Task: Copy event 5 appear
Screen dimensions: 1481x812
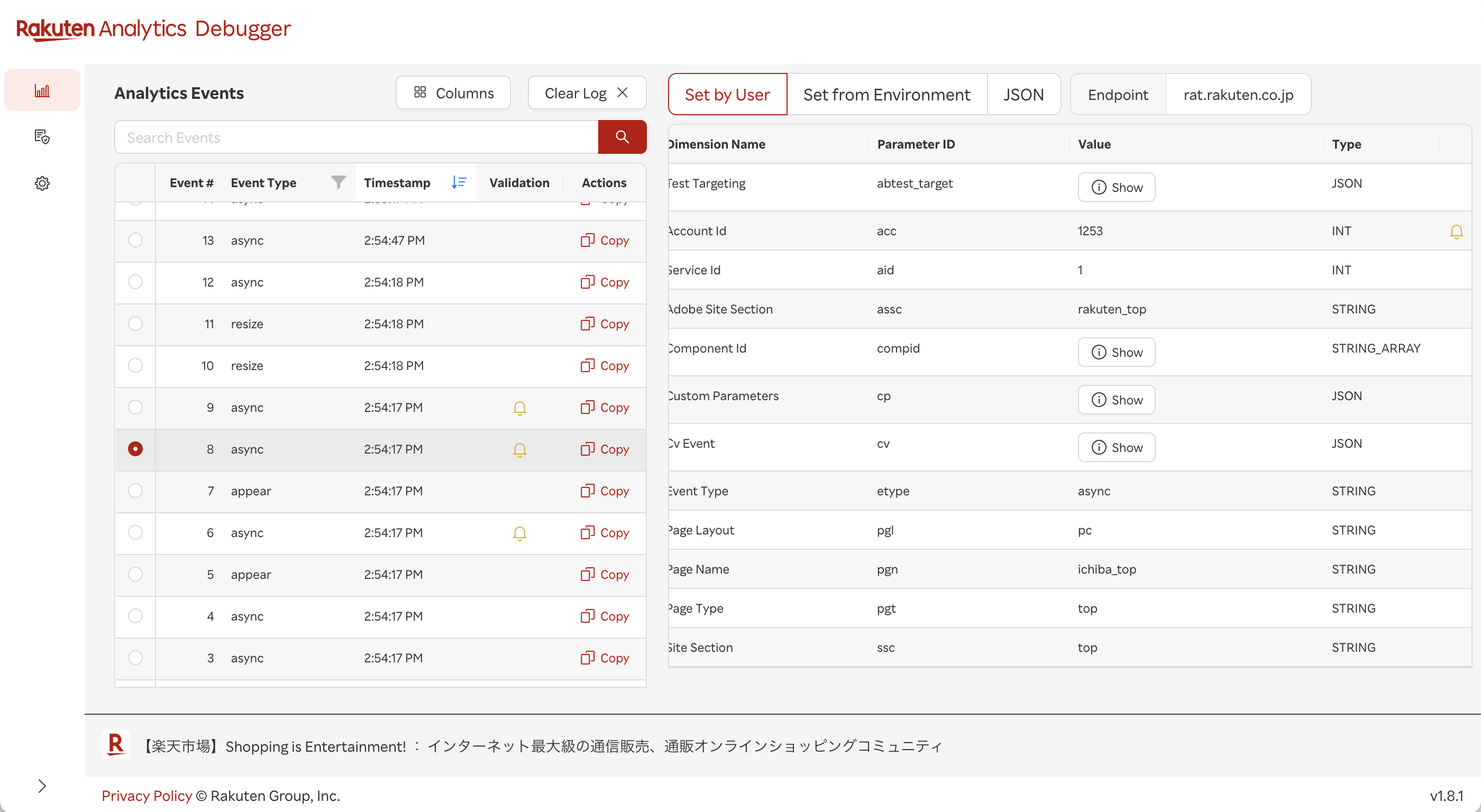Action: coord(604,575)
